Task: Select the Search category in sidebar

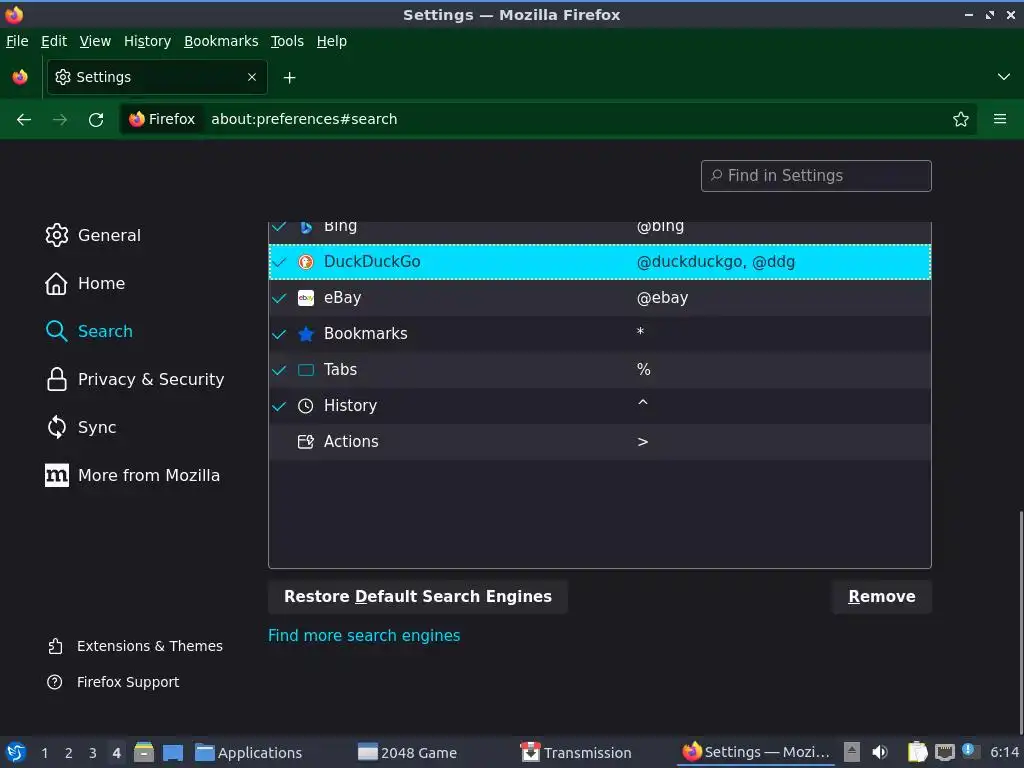Action: pyautogui.click(x=89, y=331)
